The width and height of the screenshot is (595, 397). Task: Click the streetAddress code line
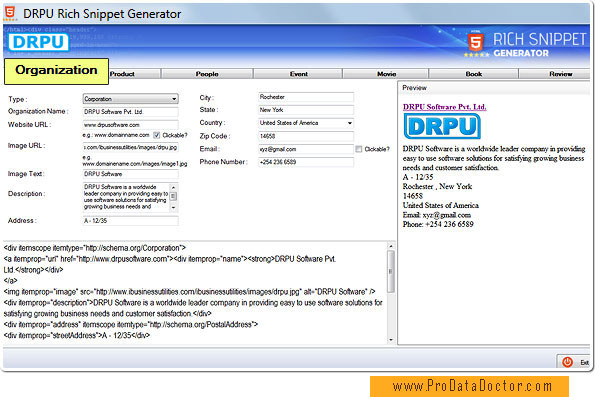[77, 336]
